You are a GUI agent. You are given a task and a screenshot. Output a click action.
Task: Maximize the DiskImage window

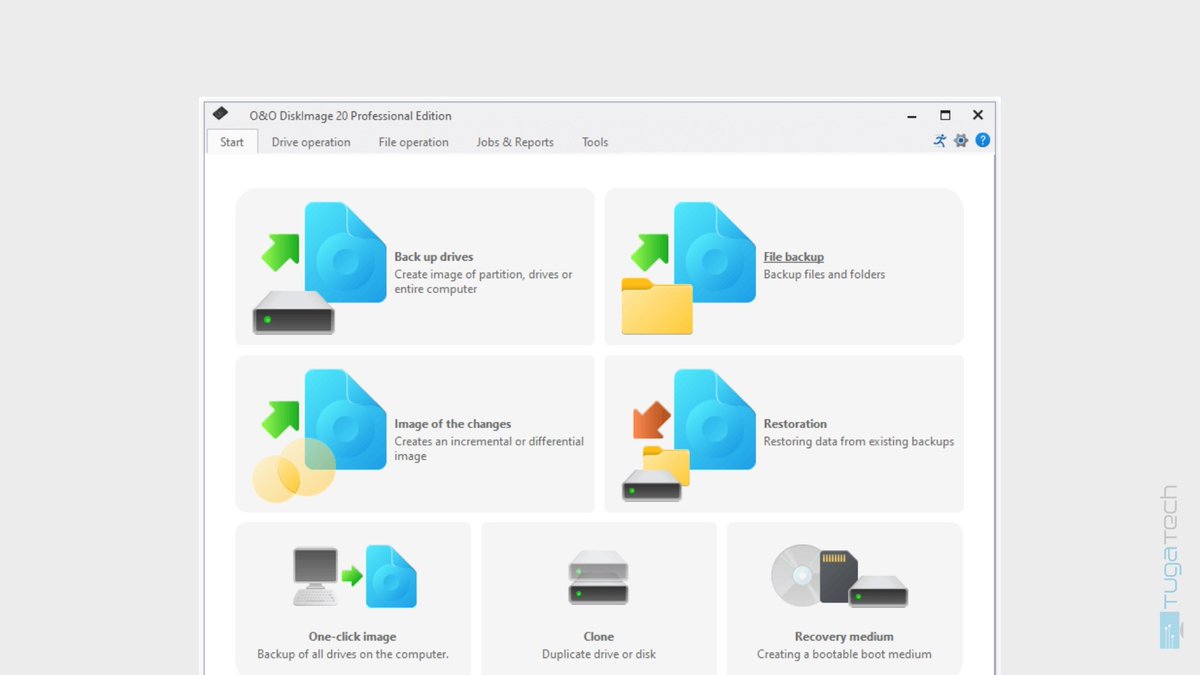click(945, 116)
